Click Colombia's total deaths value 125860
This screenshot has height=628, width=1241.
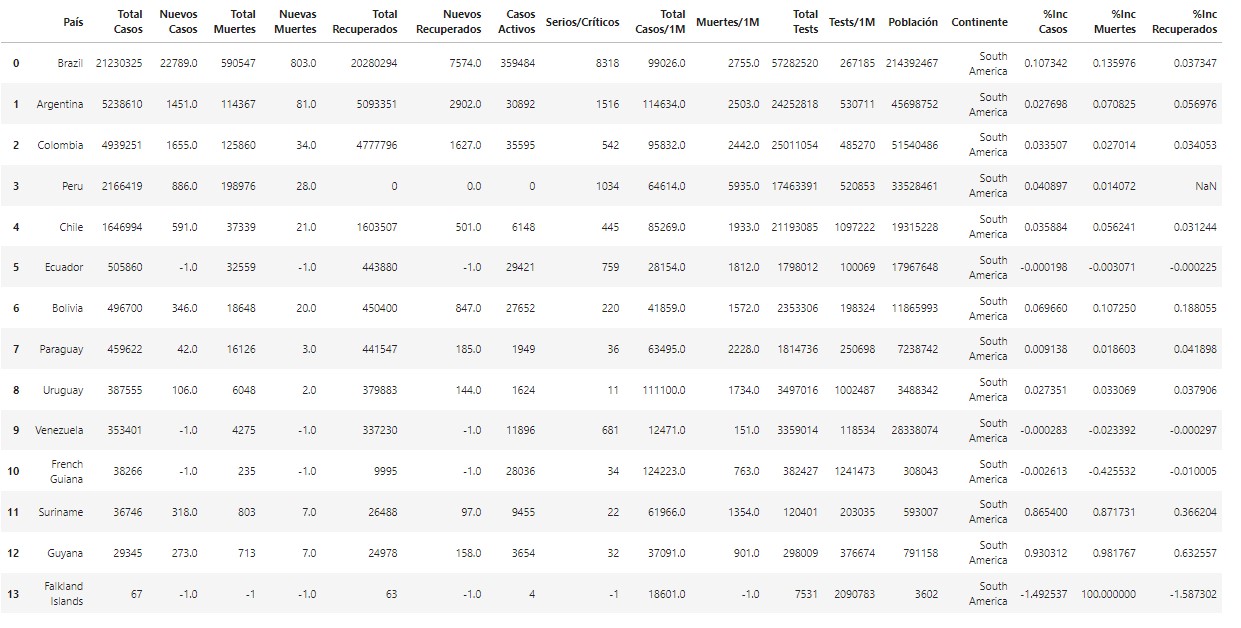(x=239, y=145)
